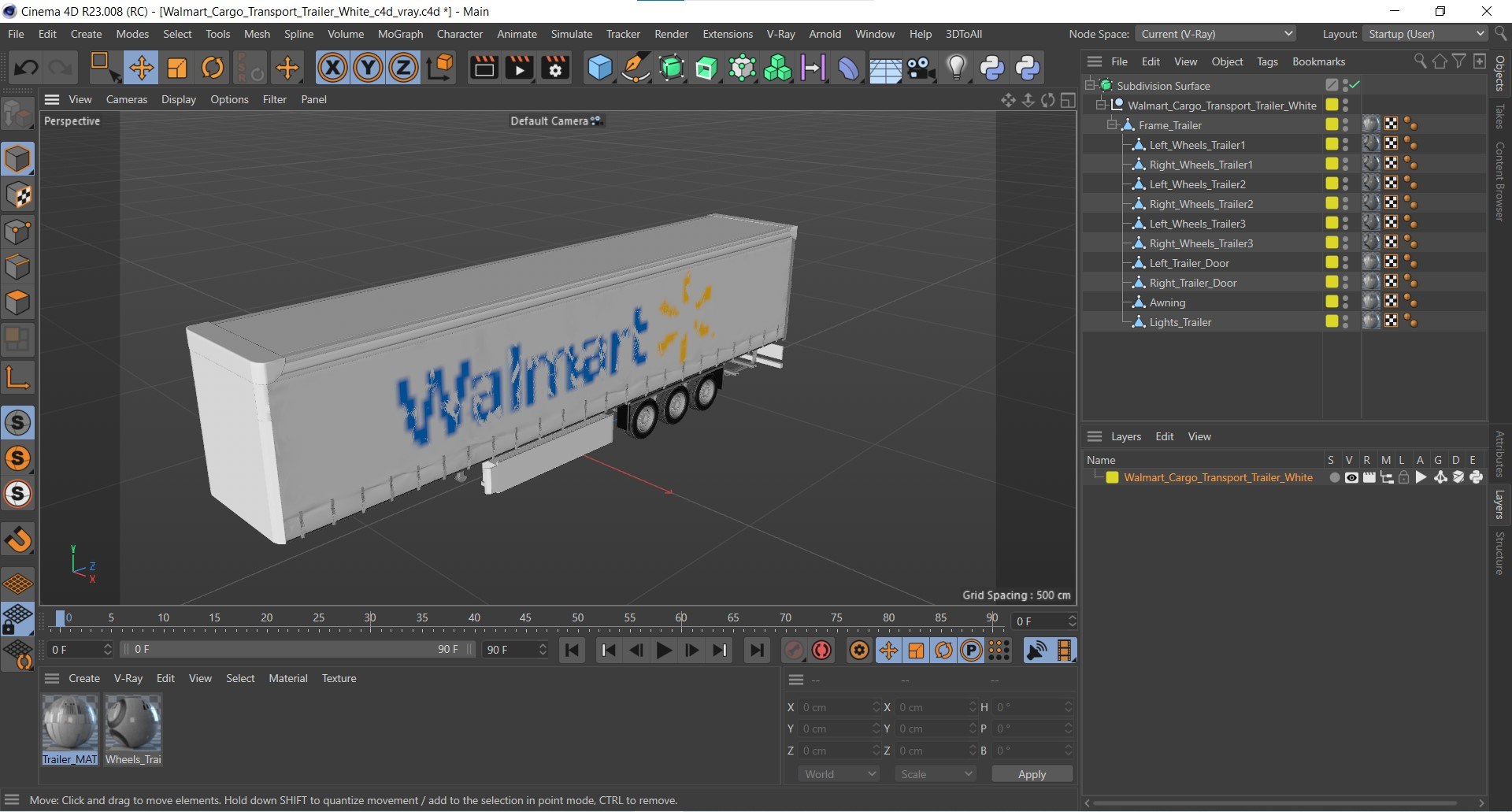Open the MoGraph menu

400,34
